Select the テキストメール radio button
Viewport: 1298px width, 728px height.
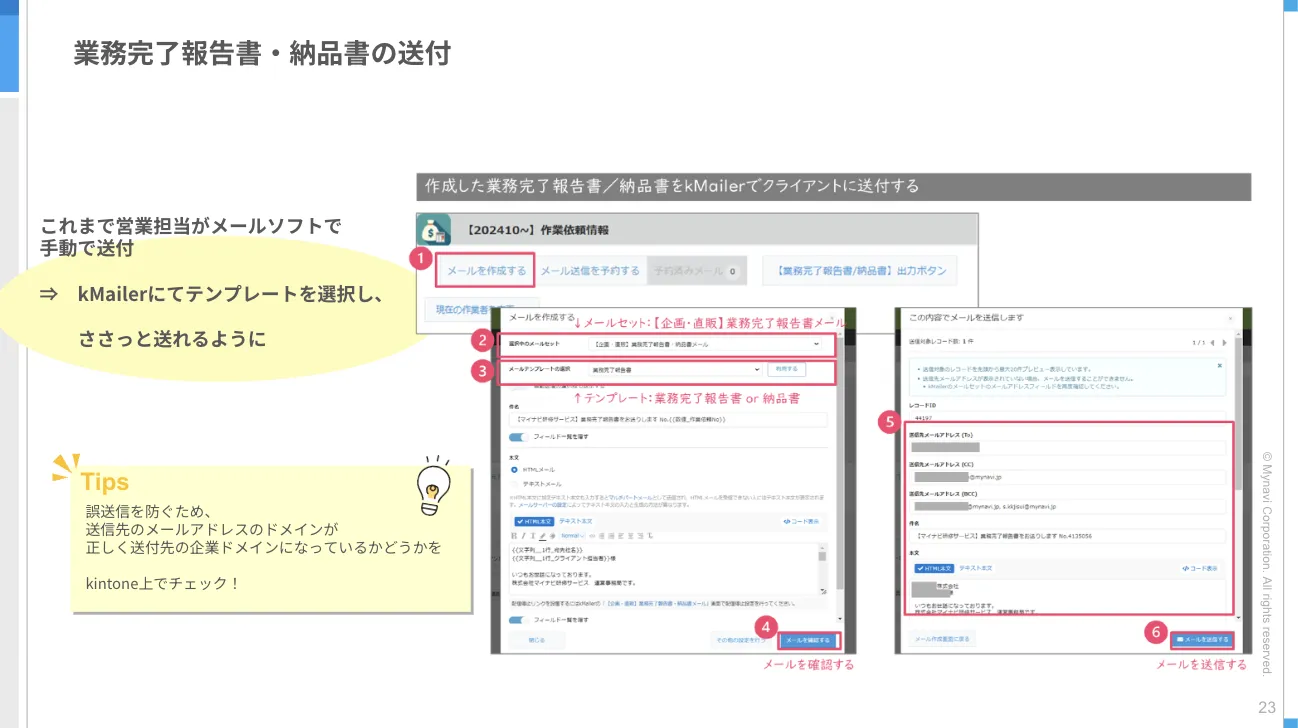515,483
